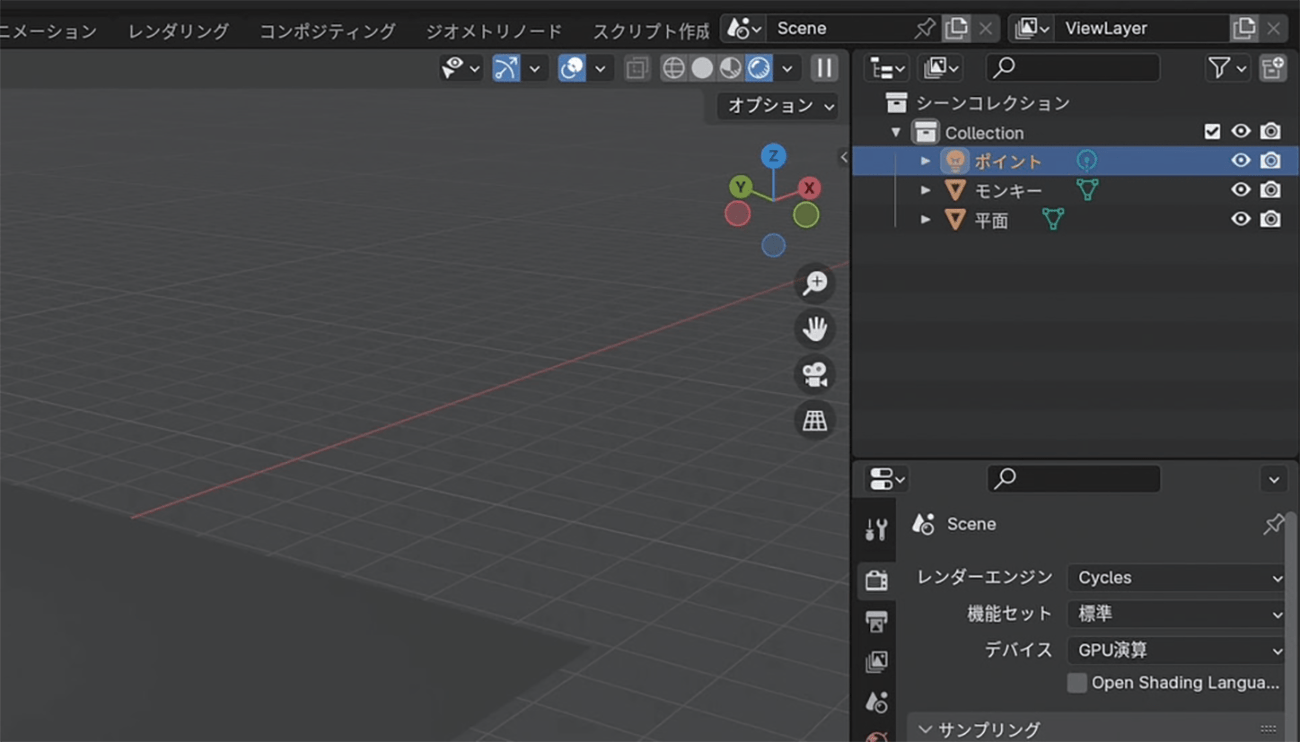Image resolution: width=1300 pixels, height=742 pixels.
Task: Uncheck the Collection exclude checkbox
Action: click(x=1212, y=131)
